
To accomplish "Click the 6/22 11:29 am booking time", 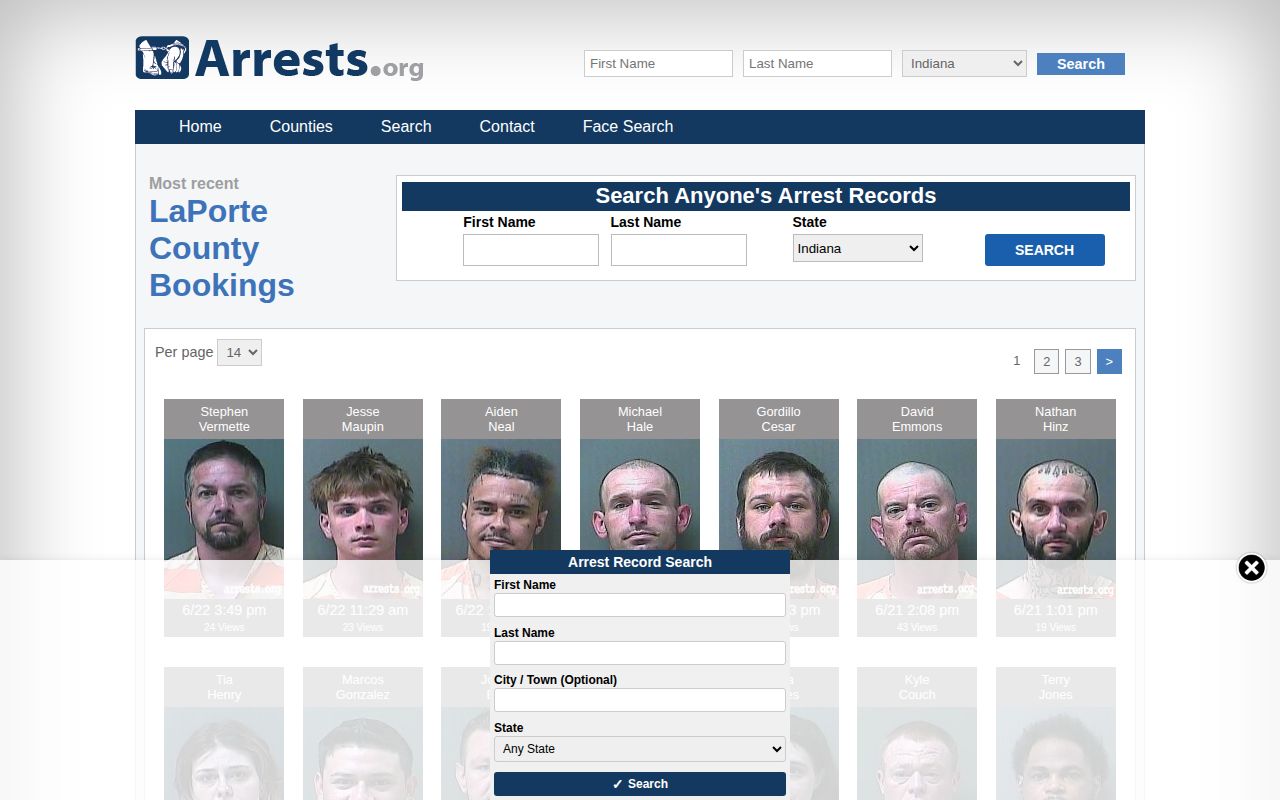I will click(363, 610).
